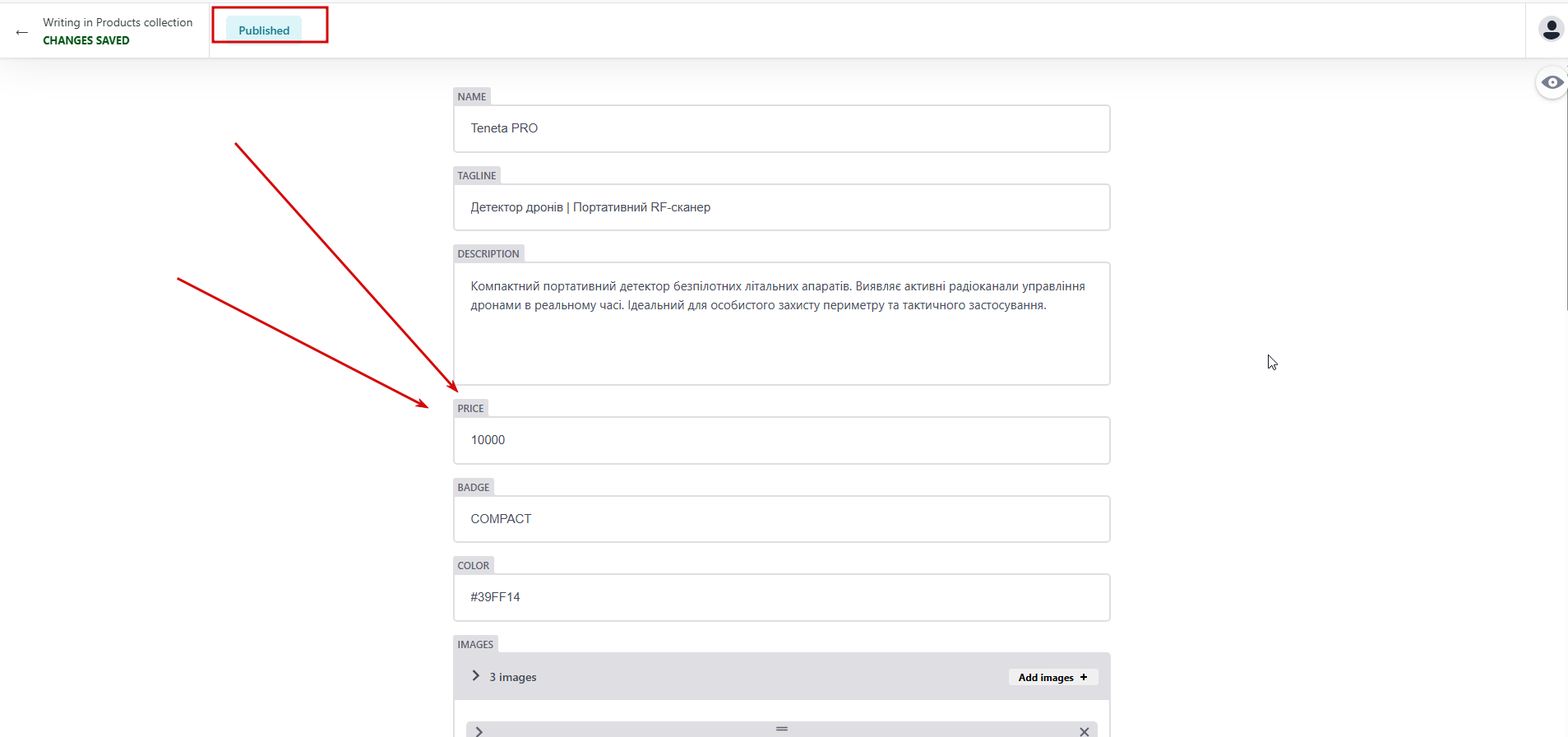Click the CHANGES SAVED status text
This screenshot has width=1568, height=737.
click(86, 40)
